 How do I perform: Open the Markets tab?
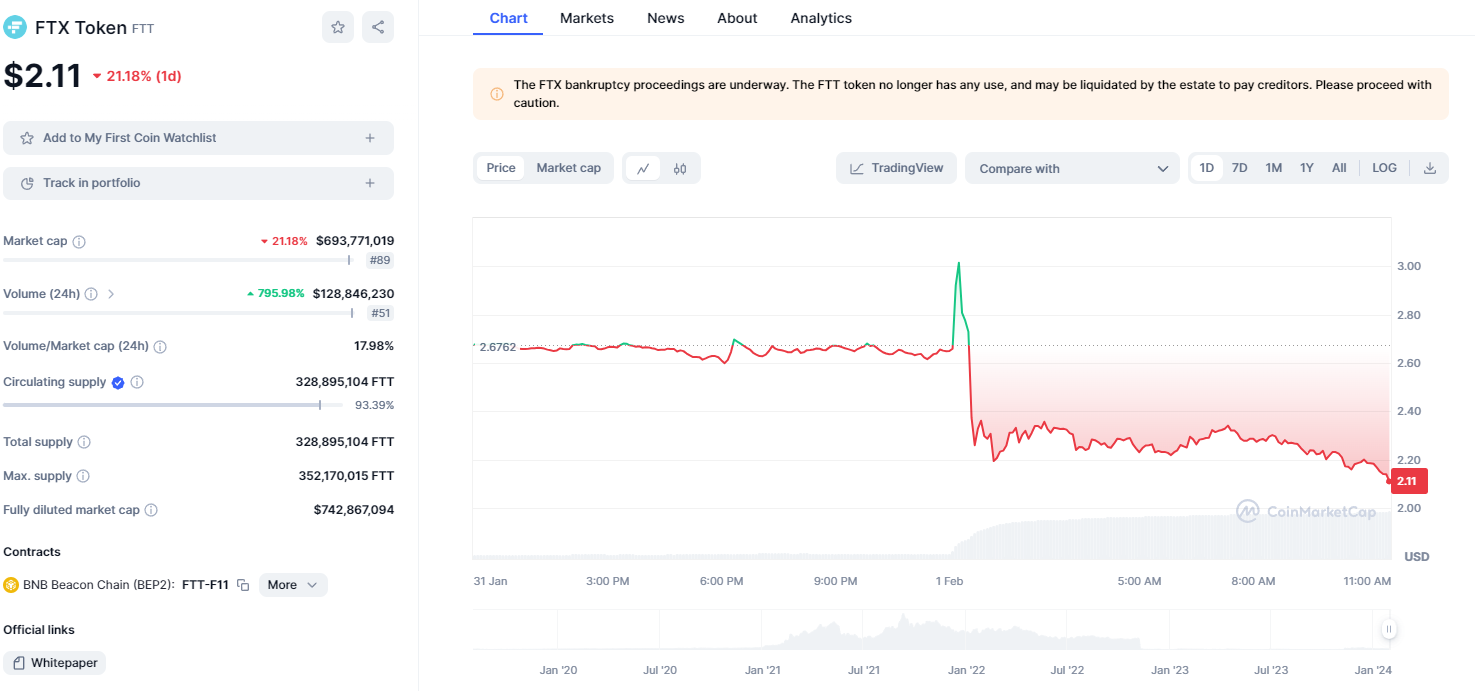(x=587, y=18)
